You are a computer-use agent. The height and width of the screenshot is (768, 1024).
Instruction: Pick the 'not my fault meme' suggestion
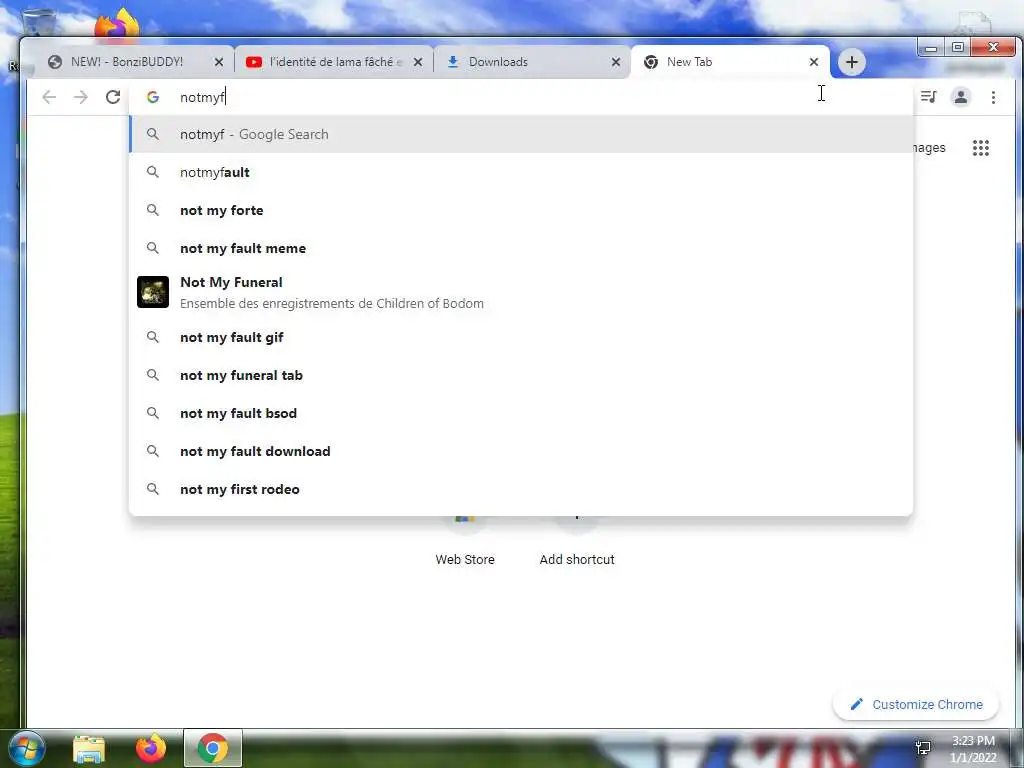pos(521,248)
